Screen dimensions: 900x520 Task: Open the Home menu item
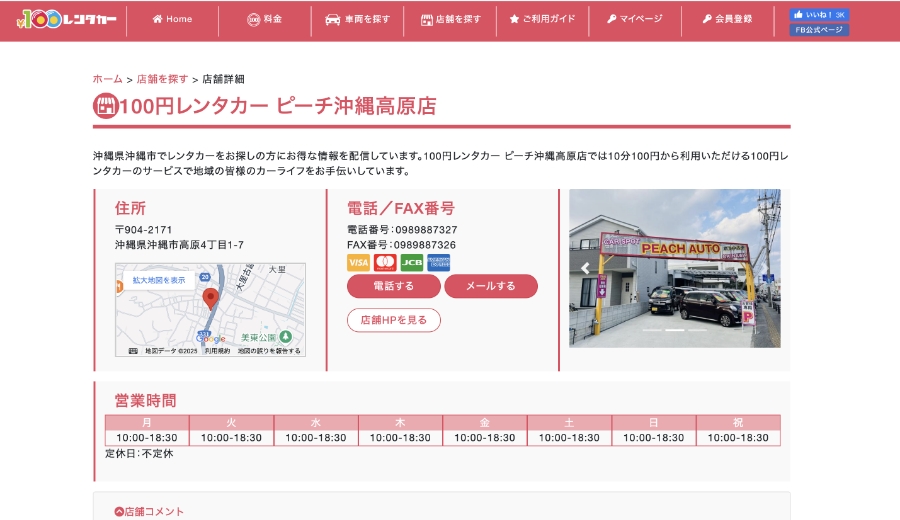pos(172,19)
